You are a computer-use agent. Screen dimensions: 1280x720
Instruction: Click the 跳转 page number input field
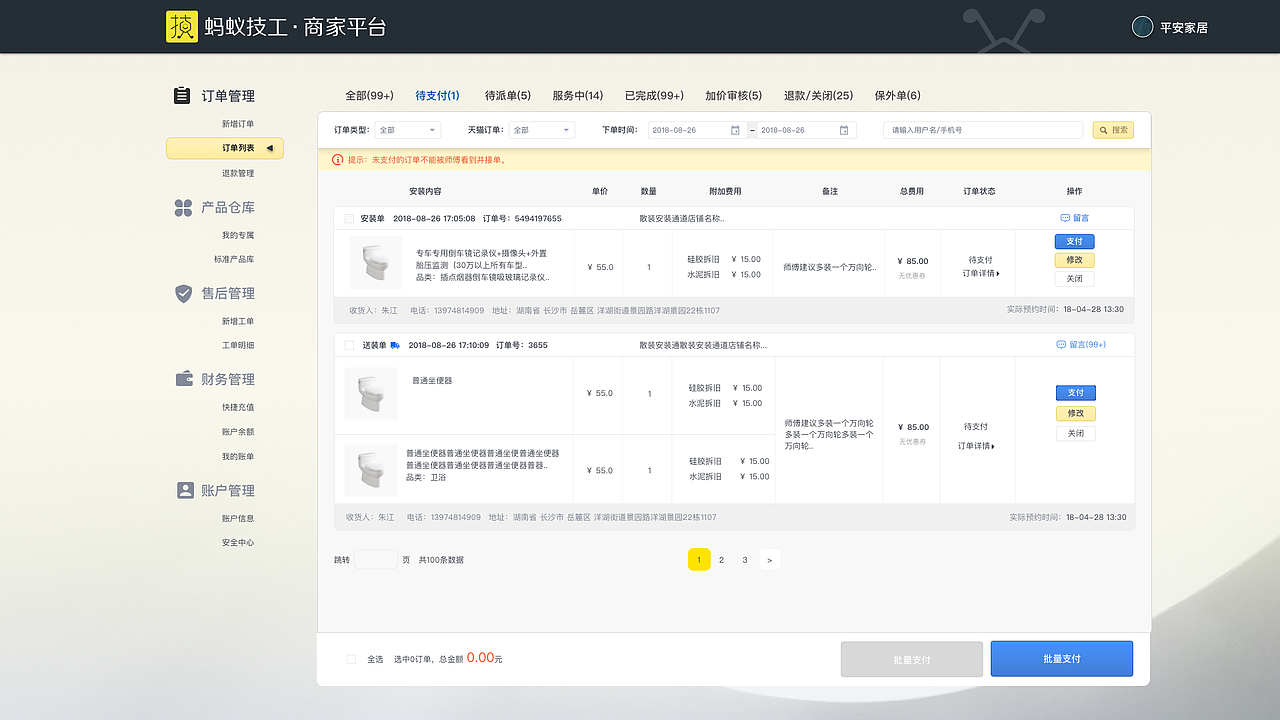point(376,559)
